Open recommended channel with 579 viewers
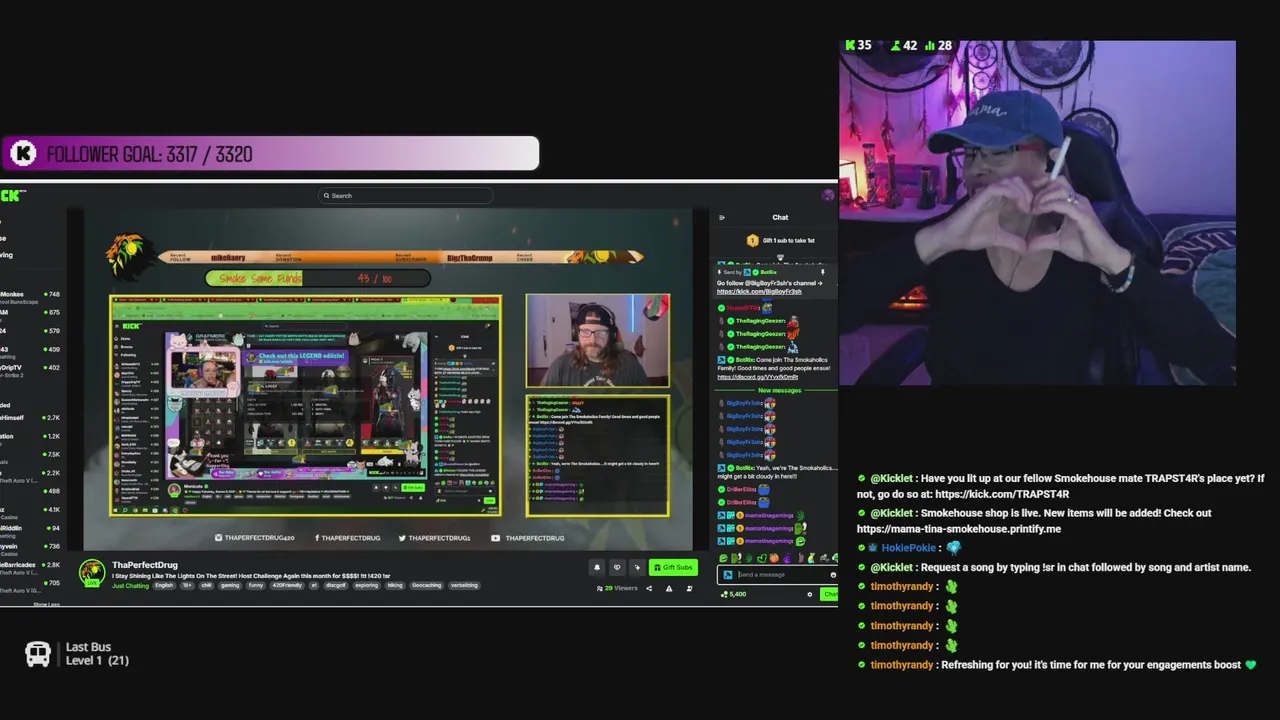 click(30, 330)
